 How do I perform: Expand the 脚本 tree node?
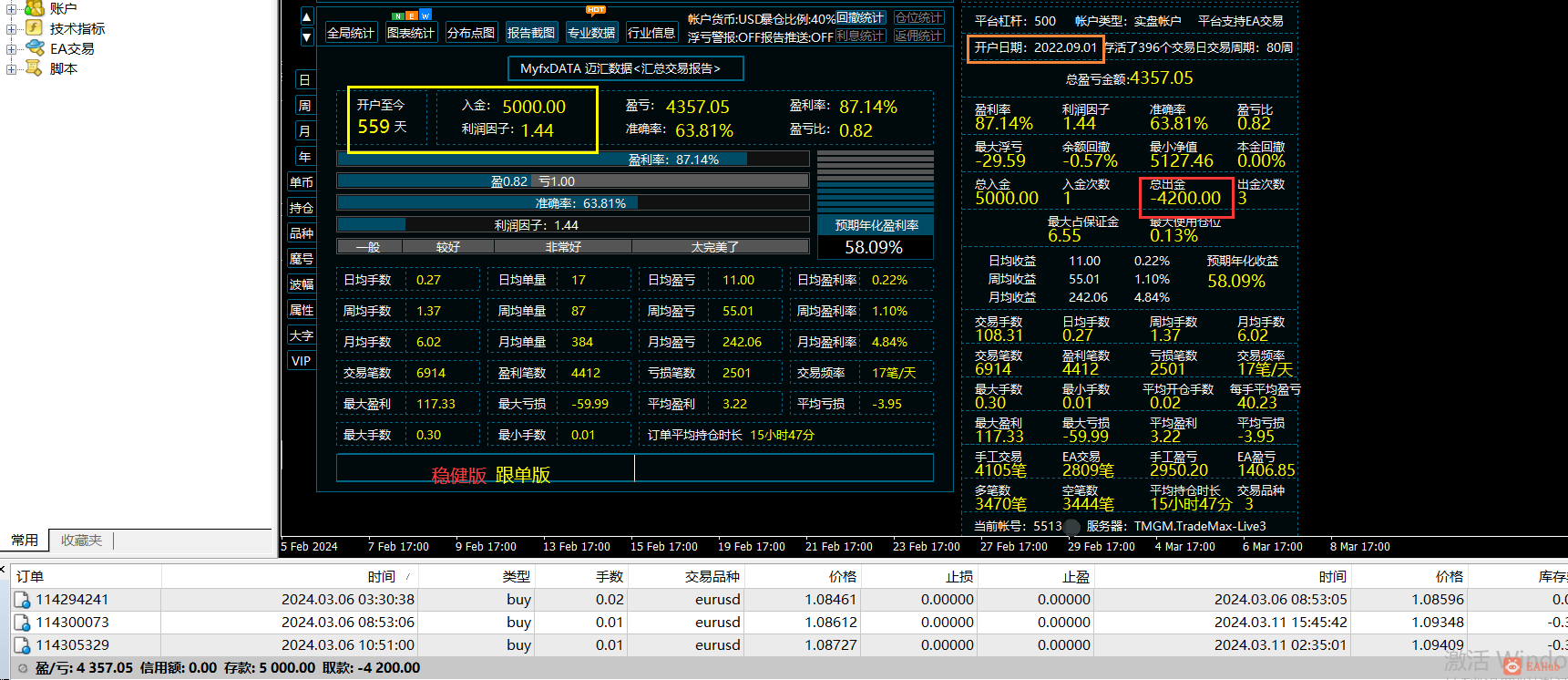coord(12,68)
